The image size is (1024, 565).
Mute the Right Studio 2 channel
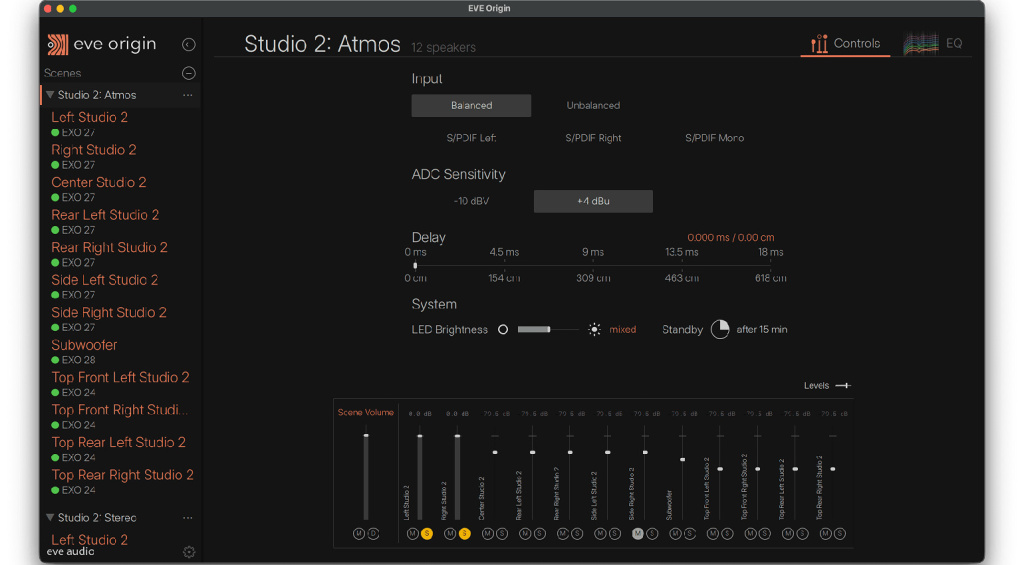point(450,534)
